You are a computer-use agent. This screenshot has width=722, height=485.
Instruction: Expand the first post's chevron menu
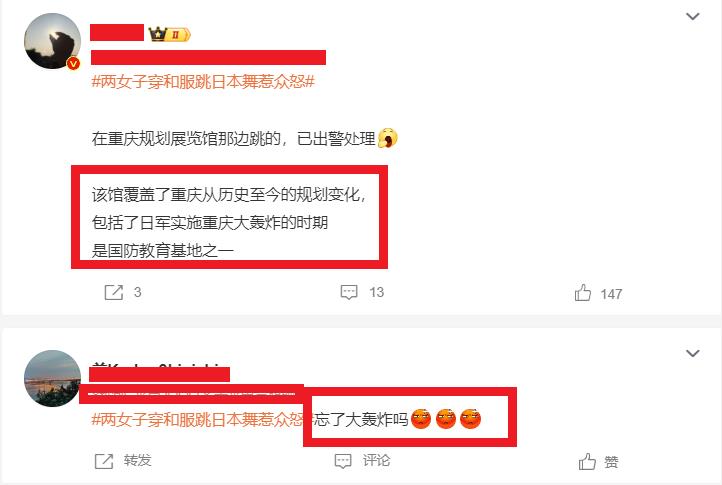pos(693,17)
